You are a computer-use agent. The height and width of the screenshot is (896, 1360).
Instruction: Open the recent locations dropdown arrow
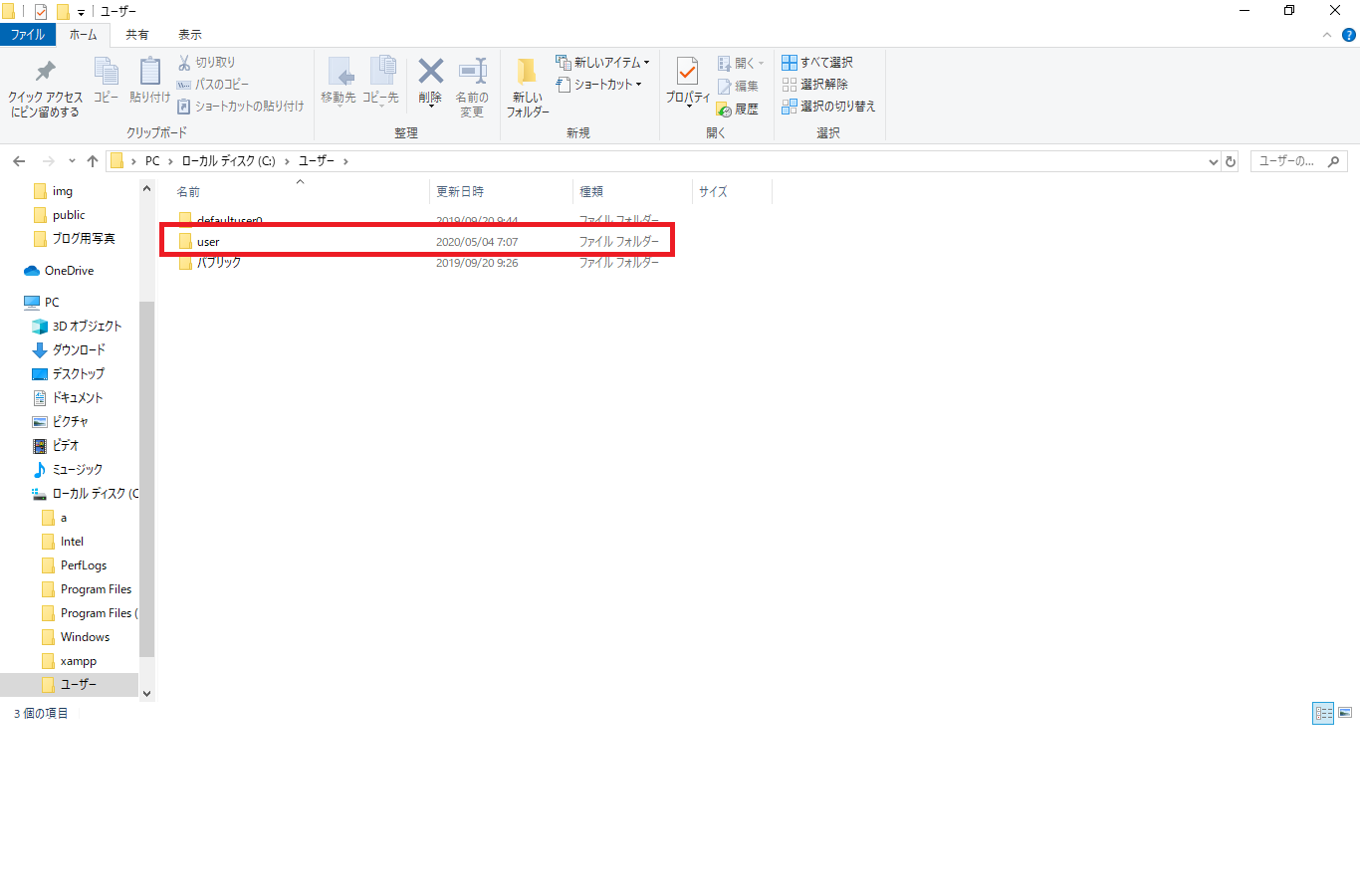tap(72, 161)
